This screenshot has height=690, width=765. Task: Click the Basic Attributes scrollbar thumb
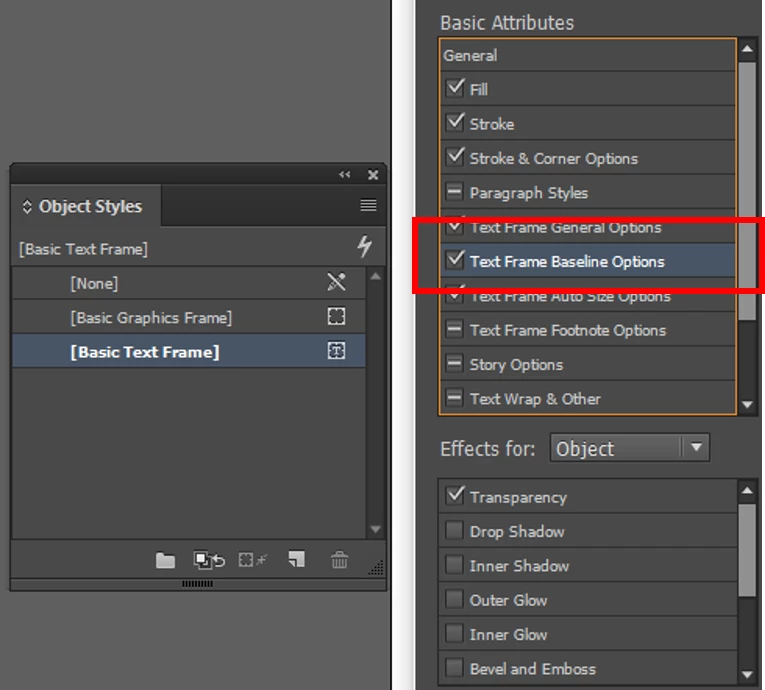coord(746,191)
